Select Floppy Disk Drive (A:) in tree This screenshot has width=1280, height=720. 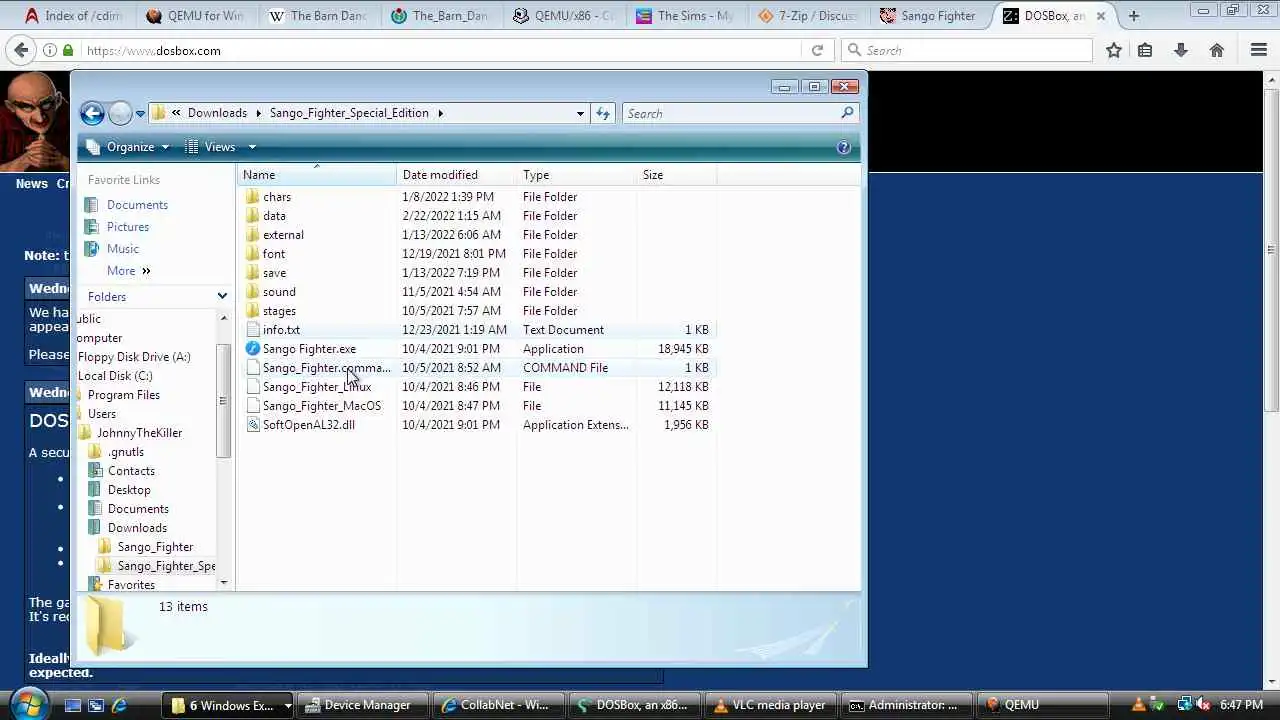(134, 357)
